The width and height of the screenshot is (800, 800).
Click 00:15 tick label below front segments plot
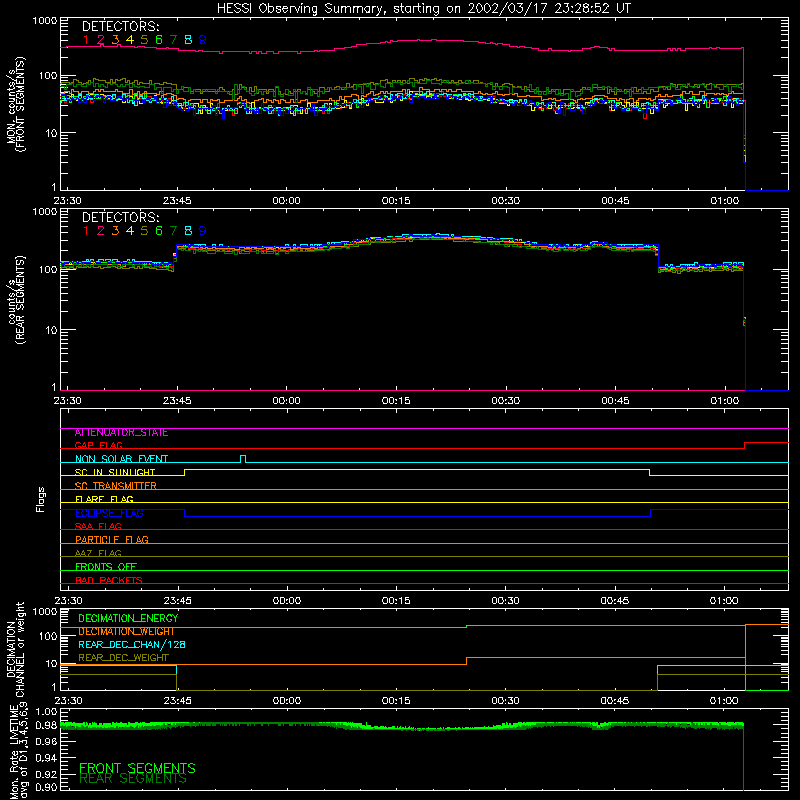396,201
